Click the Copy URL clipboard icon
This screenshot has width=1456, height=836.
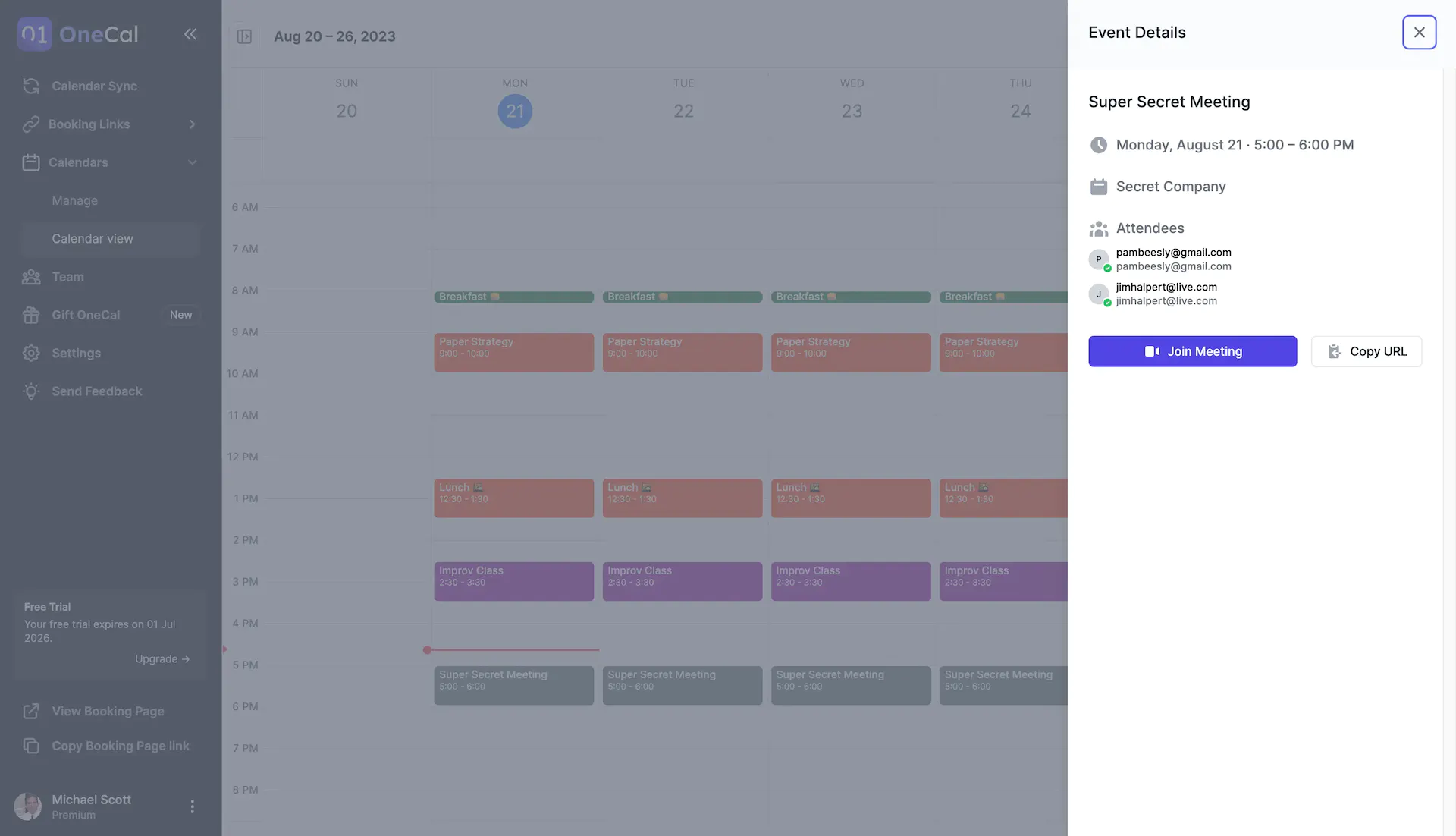click(1335, 352)
